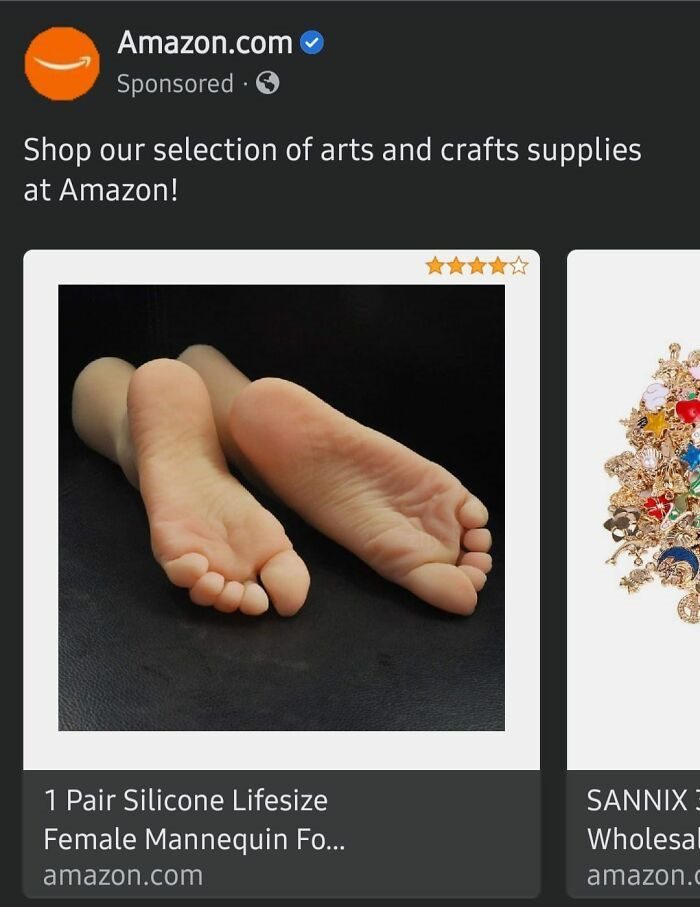Click the arts and crafts supplies caption

[333, 169]
